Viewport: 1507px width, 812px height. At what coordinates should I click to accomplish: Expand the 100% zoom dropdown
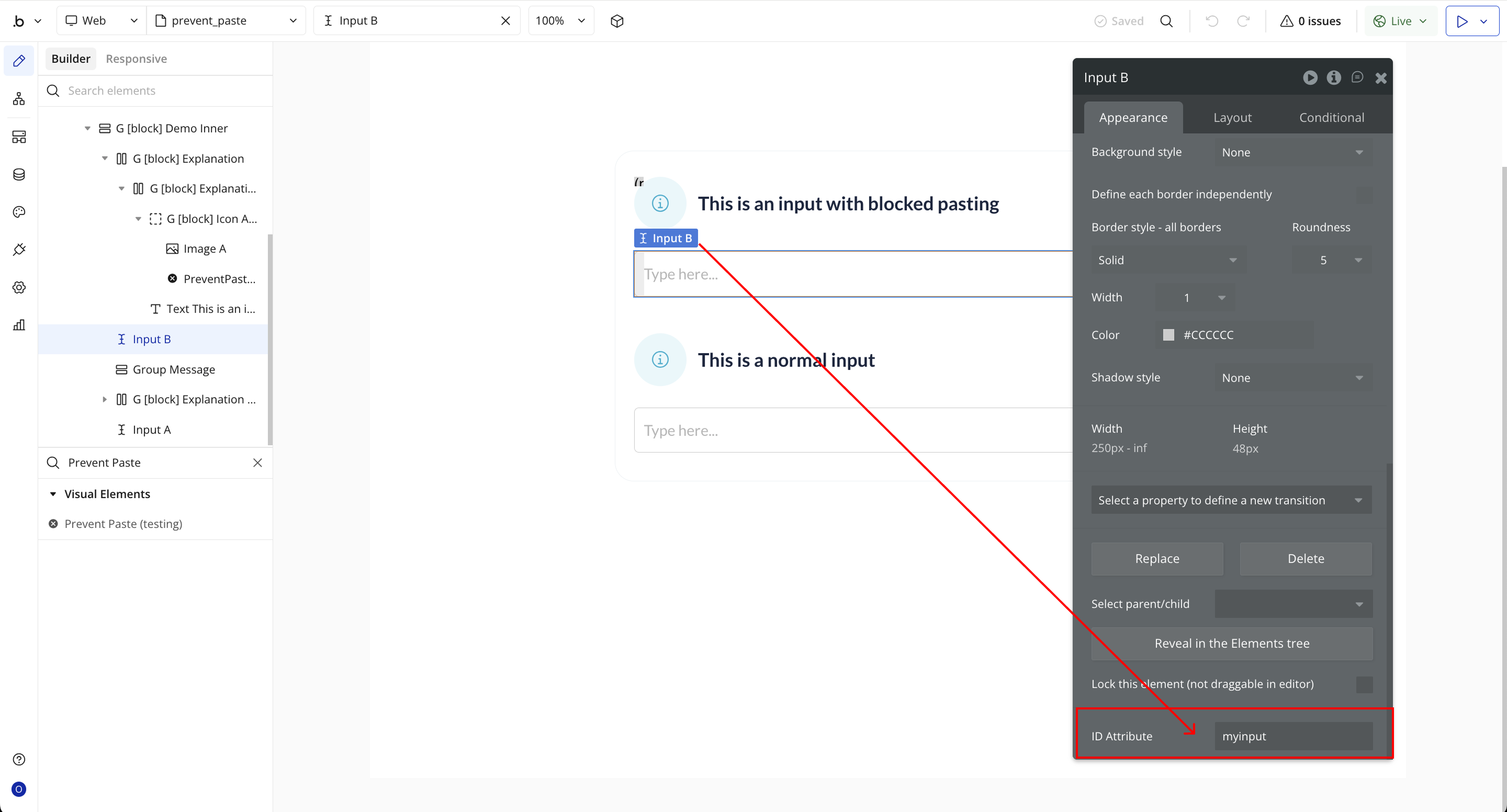(560, 21)
